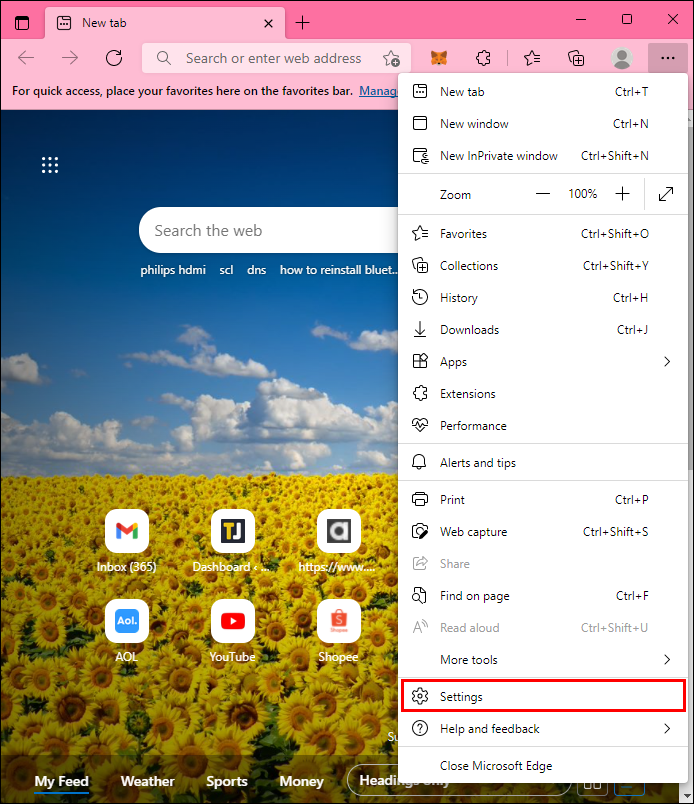This screenshot has width=694, height=804.
Task: Open Settings from the menu
Action: pos(543,696)
